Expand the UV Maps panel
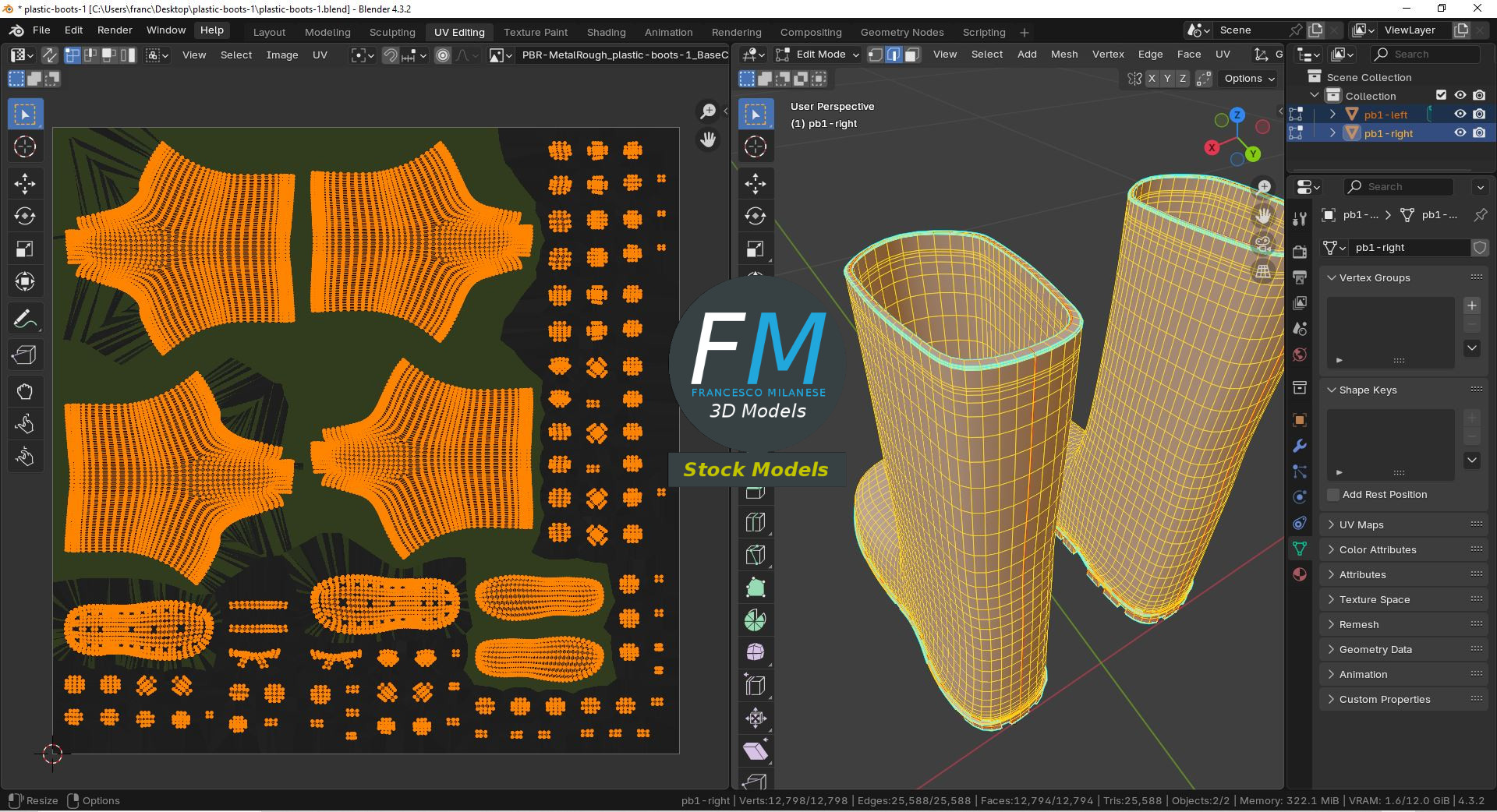The width and height of the screenshot is (1497, 812). coord(1361,524)
